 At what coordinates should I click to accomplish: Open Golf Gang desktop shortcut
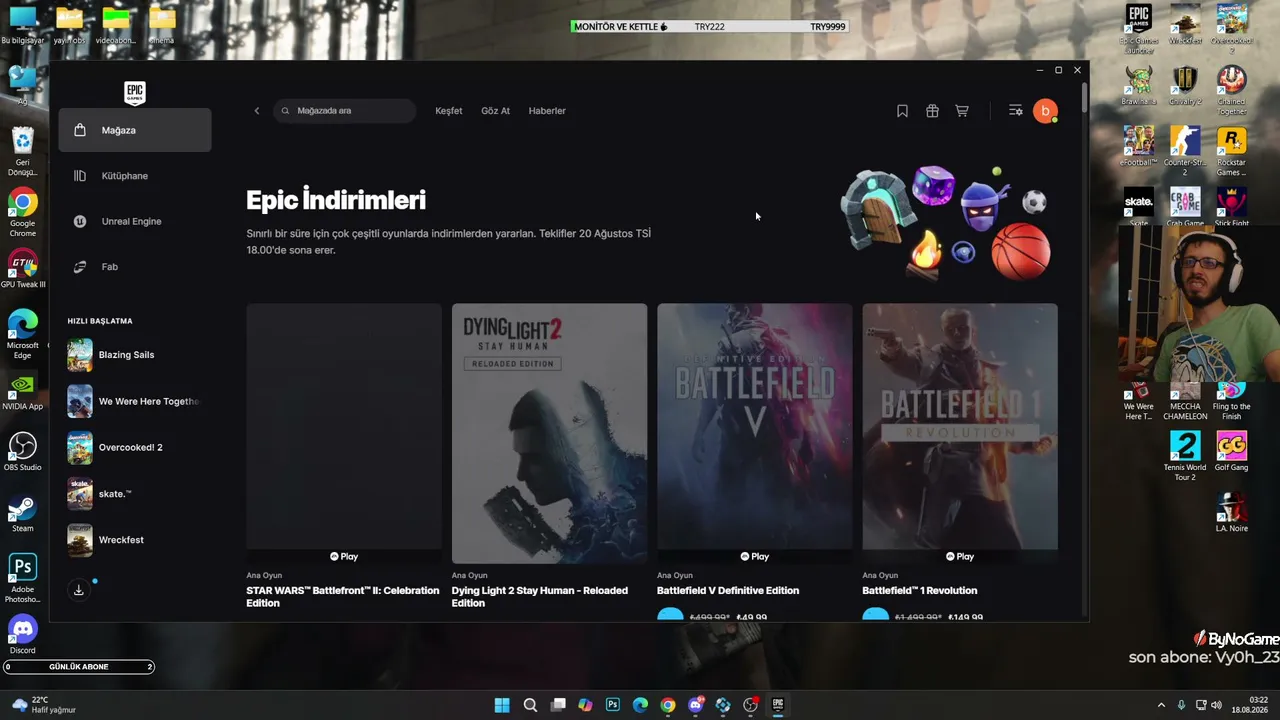pyautogui.click(x=1231, y=451)
